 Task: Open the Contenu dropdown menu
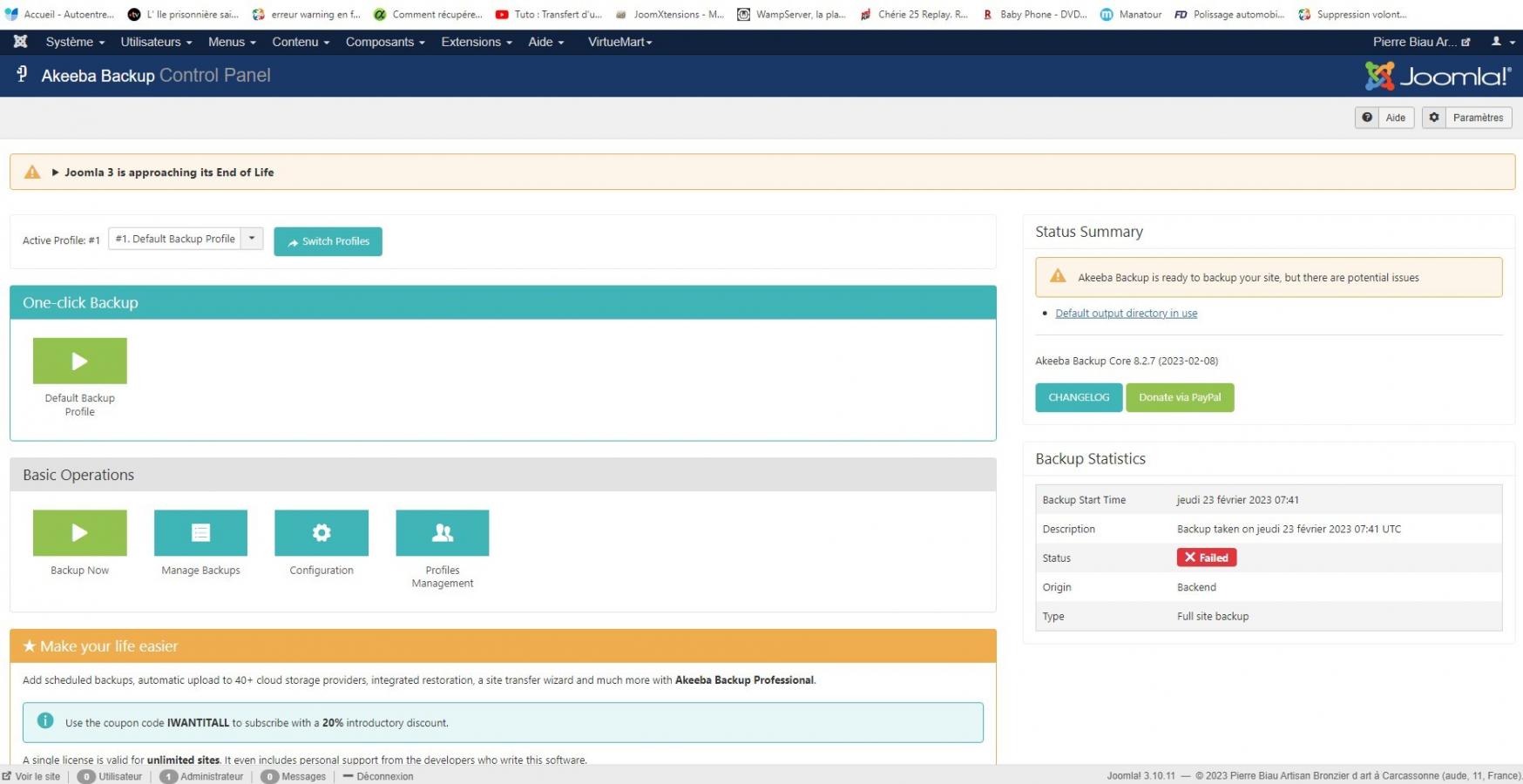pos(301,42)
